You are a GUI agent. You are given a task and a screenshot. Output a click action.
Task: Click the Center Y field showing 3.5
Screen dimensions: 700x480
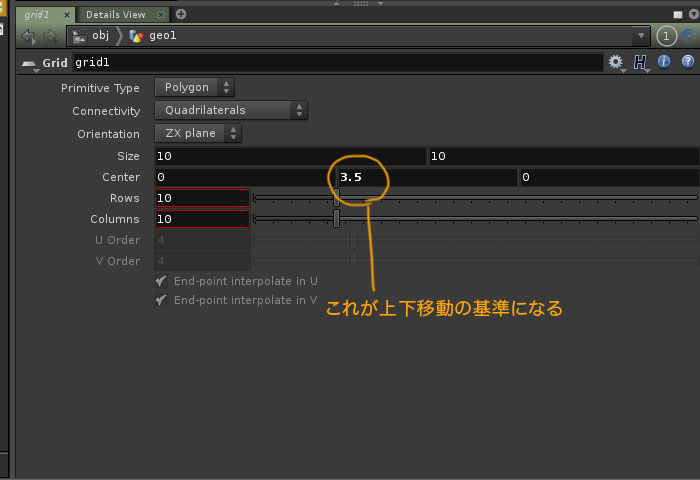point(425,177)
